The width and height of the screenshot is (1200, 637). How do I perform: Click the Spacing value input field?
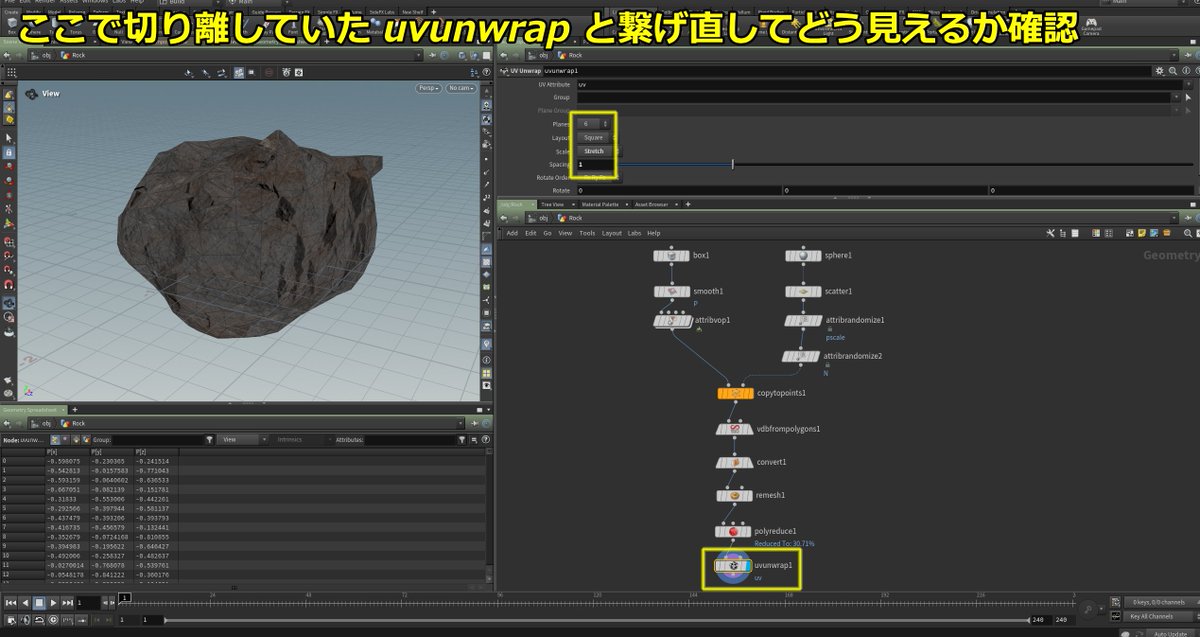[x=595, y=164]
